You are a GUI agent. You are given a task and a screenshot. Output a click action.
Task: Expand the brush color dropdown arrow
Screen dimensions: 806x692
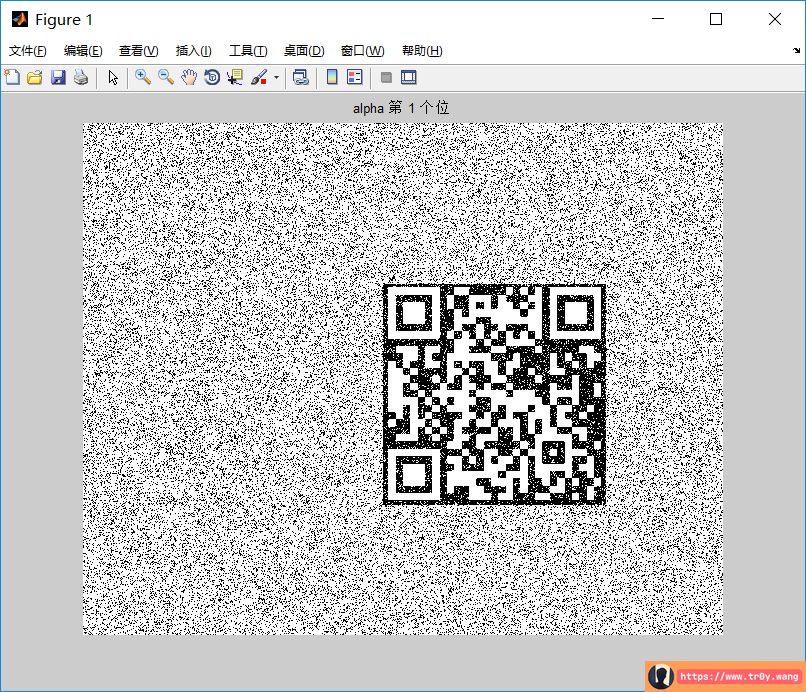tap(276, 77)
